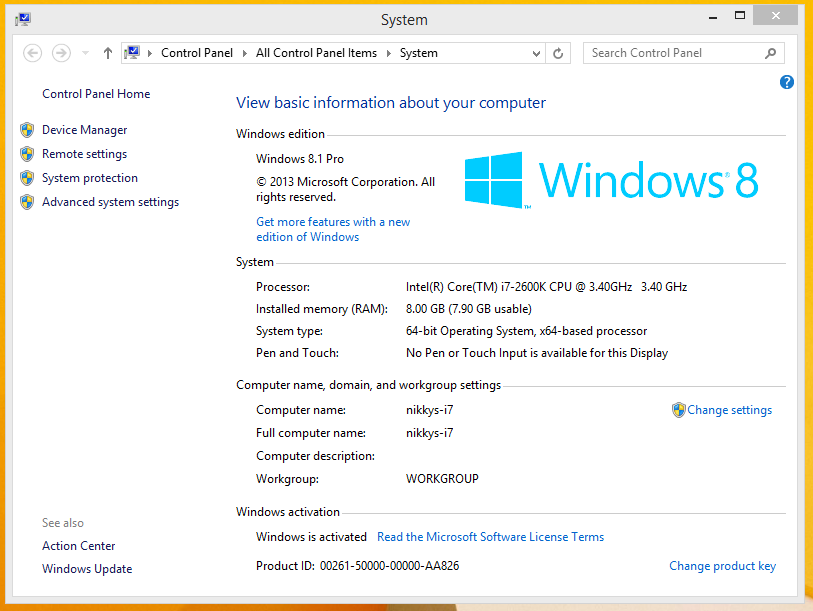Click the shield icon beside Device Manager
This screenshot has height=611, width=813.
click(27, 130)
